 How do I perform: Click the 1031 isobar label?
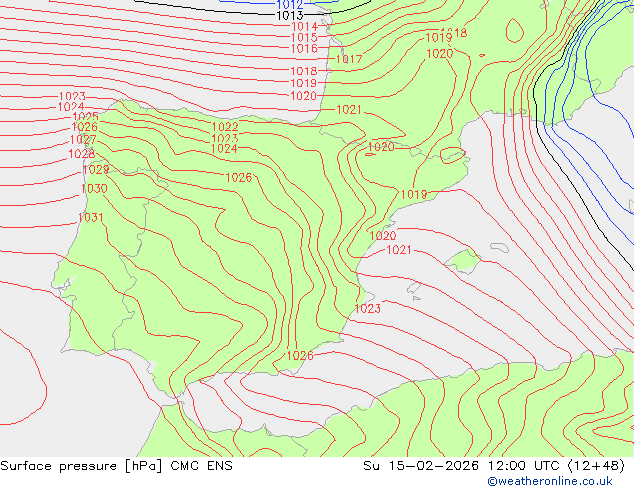(91, 218)
